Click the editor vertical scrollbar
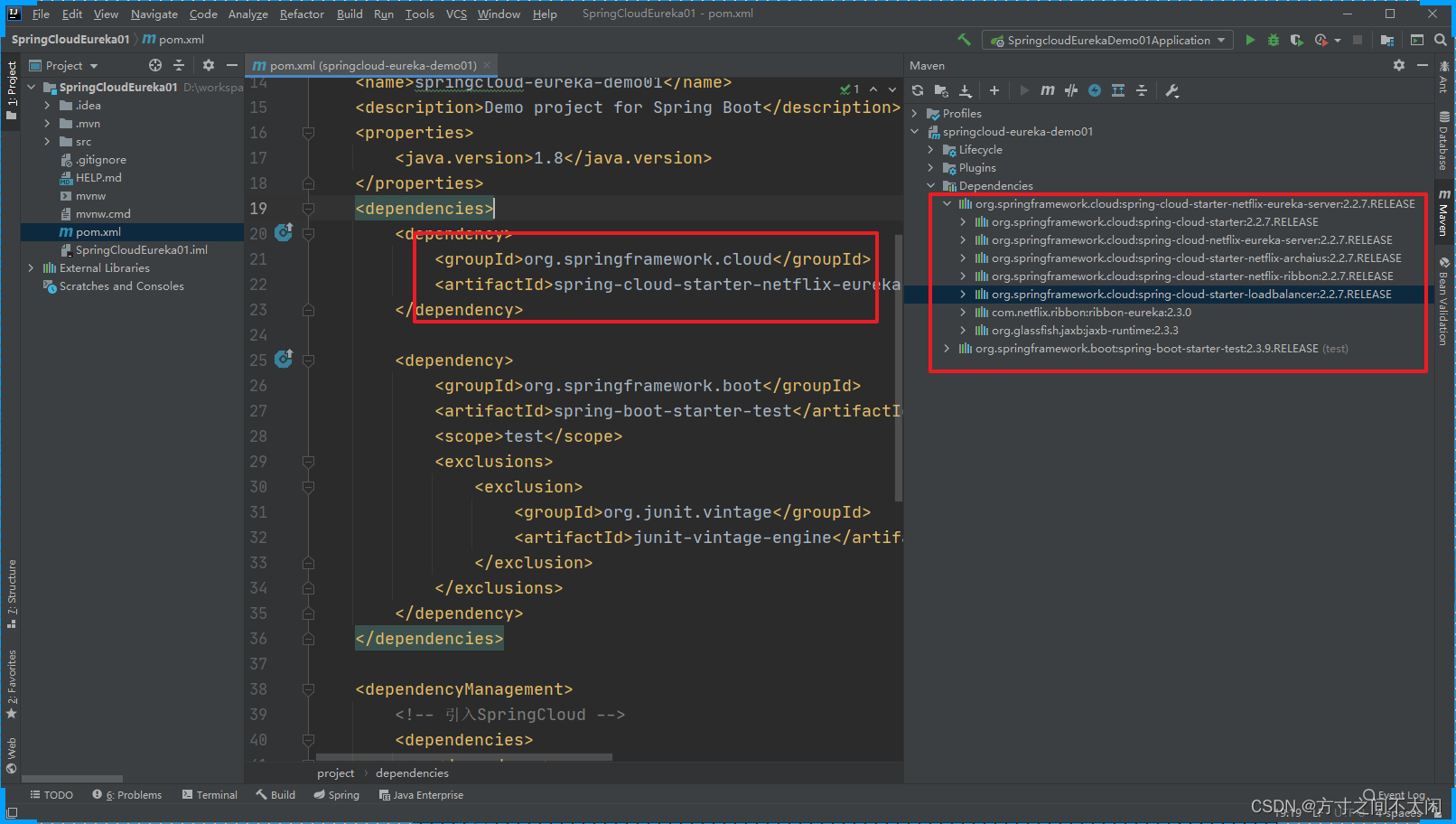The height and width of the screenshot is (824, 1456). 899,368
